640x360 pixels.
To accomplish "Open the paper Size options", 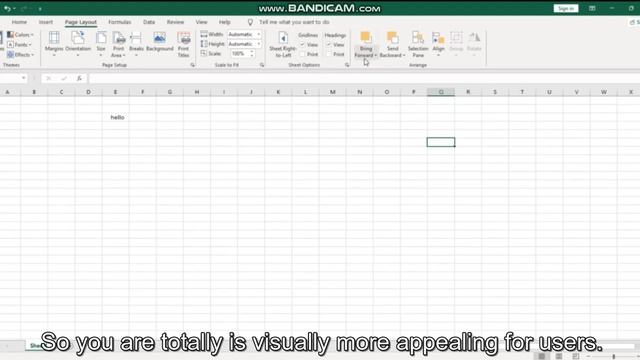I will coord(101,44).
